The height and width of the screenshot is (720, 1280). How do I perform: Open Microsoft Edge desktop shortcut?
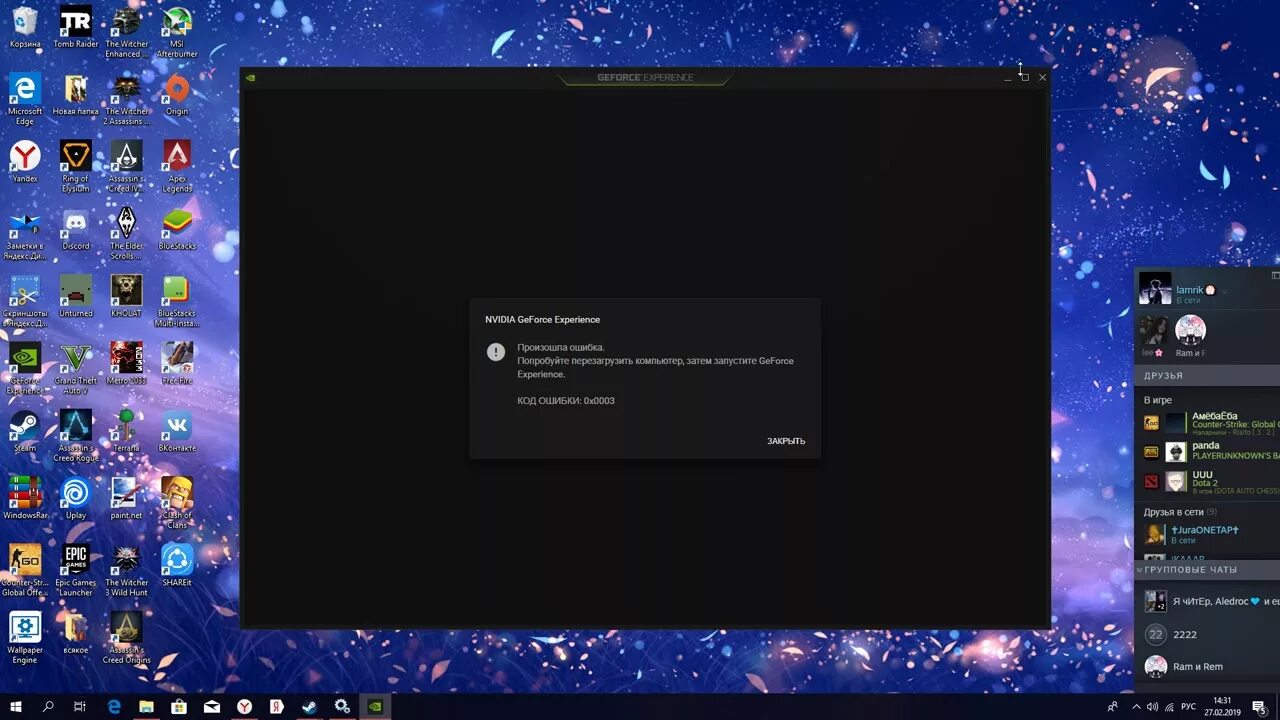pos(25,99)
